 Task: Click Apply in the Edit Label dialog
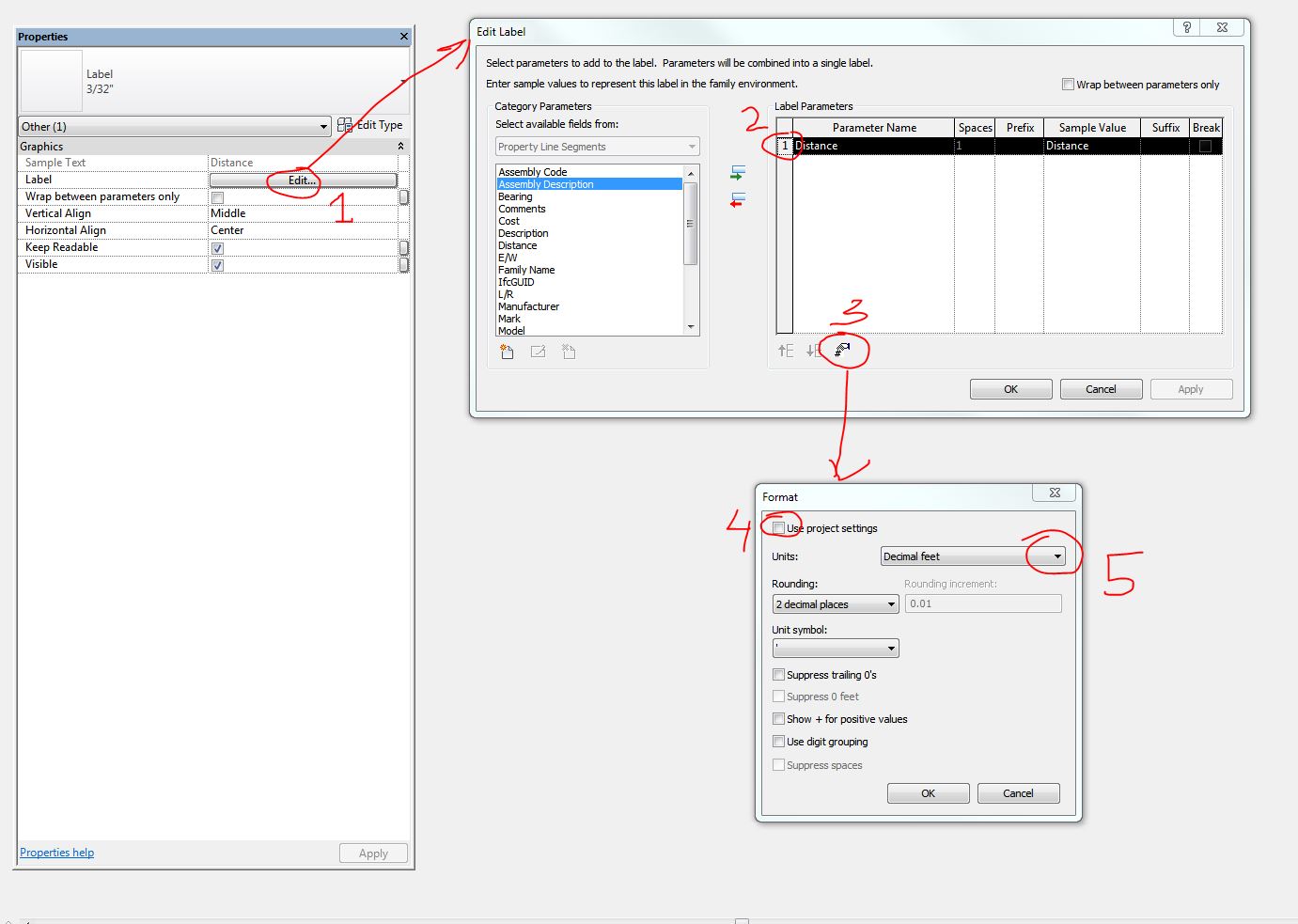tap(1191, 389)
